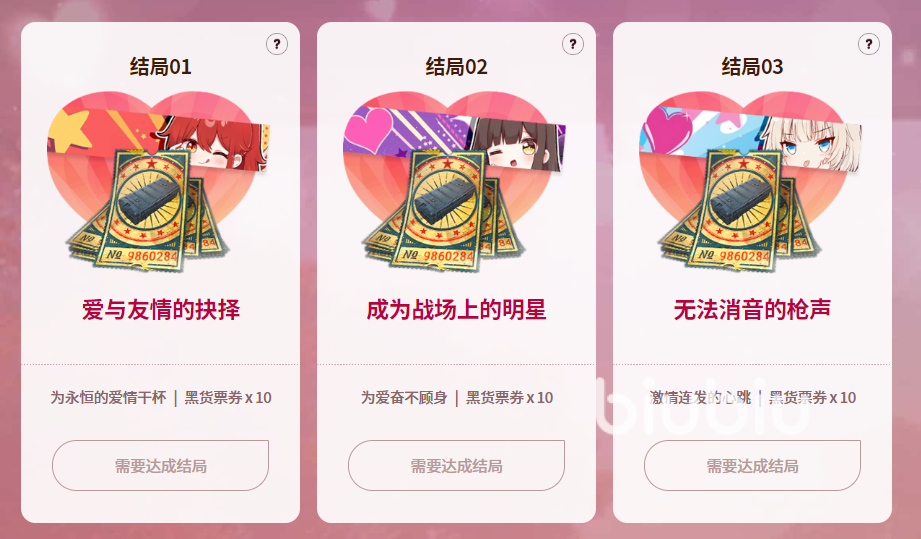Open the 无法消音的枪声 ending title
Viewport: 921px width, 539px height.
(752, 310)
